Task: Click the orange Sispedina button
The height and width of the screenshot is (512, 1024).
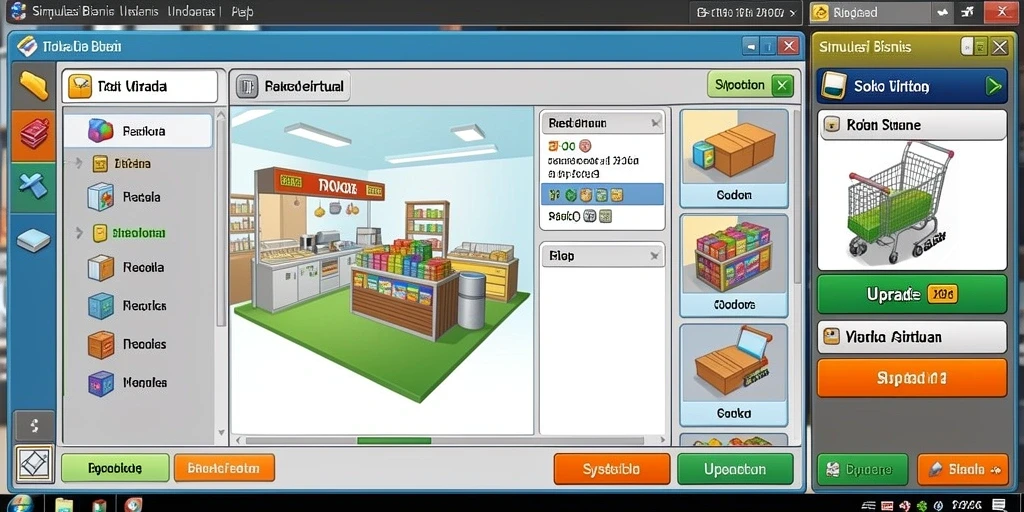Action: pos(912,377)
